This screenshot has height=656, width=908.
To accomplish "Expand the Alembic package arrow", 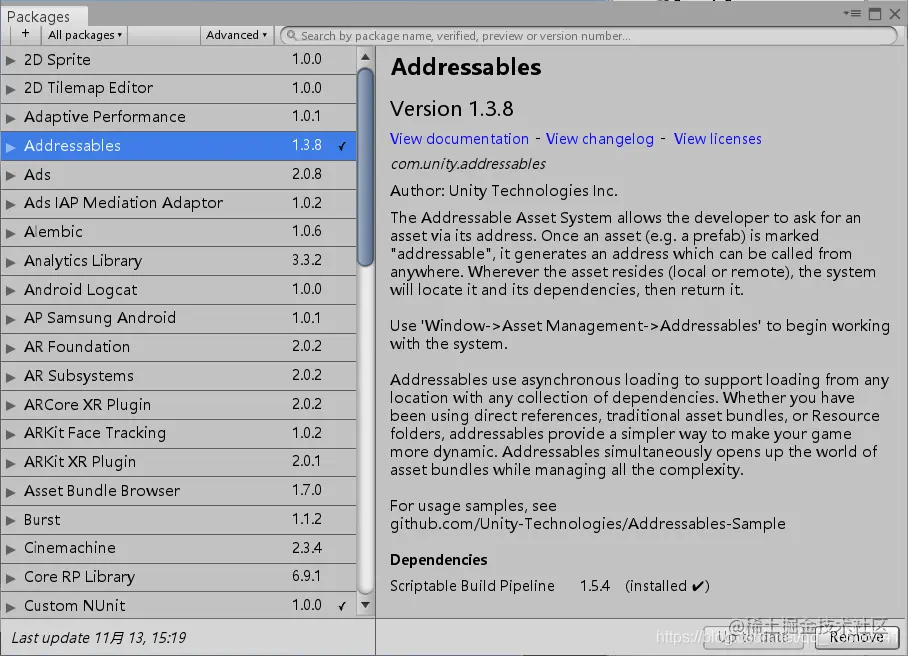I will coord(10,233).
